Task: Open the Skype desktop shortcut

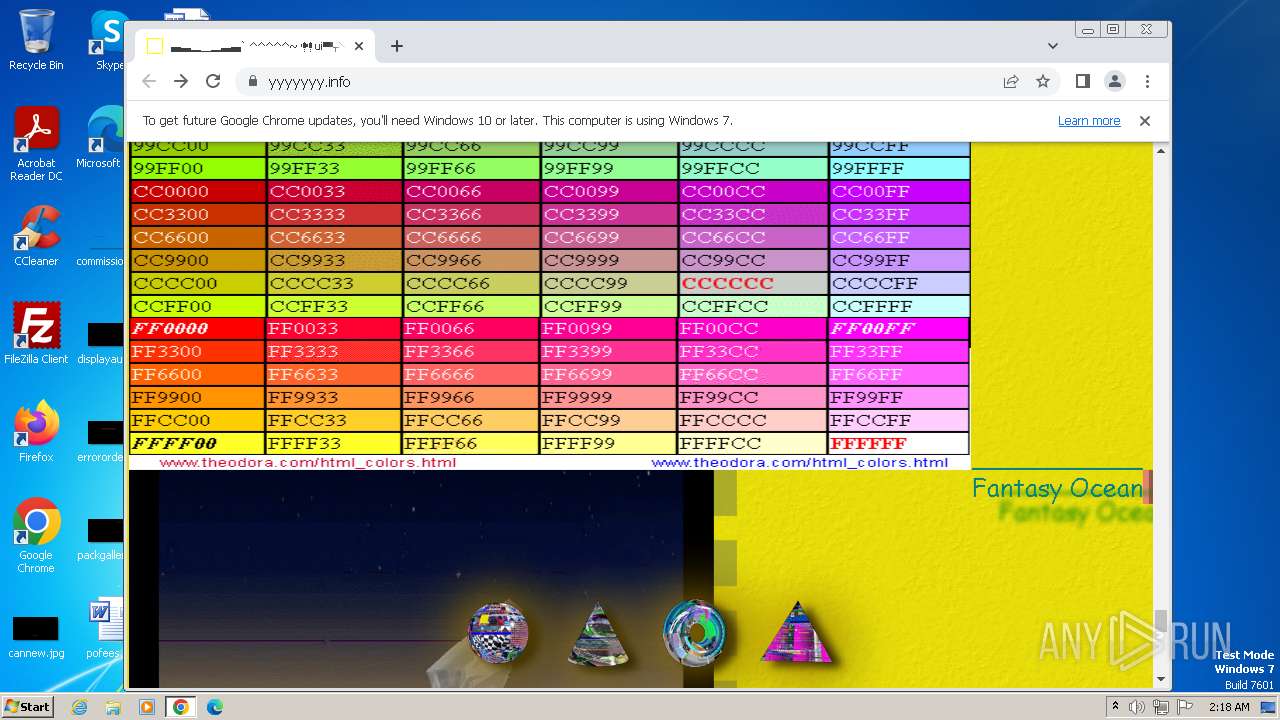Action: 109,40
